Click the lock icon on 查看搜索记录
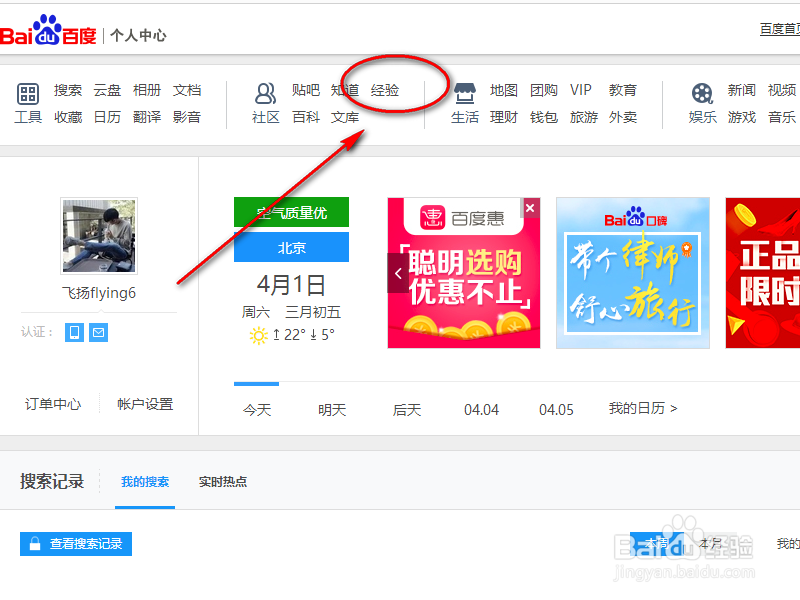 pyautogui.click(x=35, y=544)
